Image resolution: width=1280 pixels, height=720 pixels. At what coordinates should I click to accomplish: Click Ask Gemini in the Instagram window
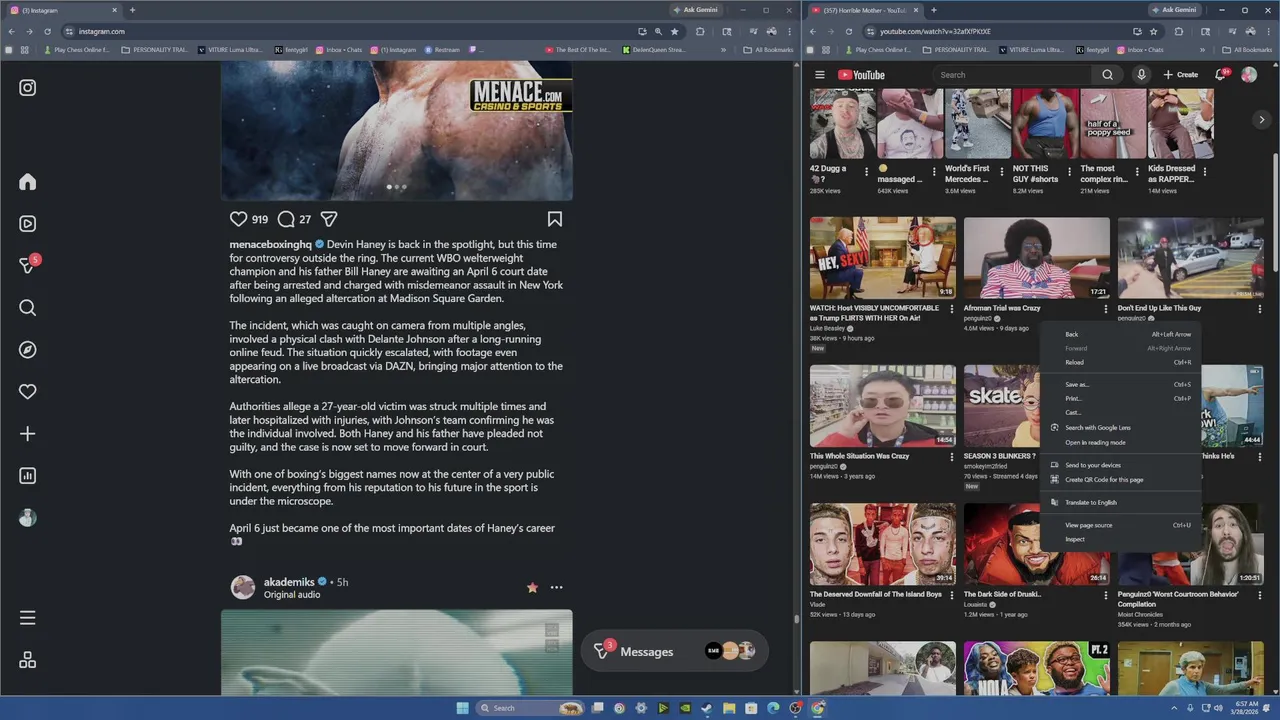[697, 10]
